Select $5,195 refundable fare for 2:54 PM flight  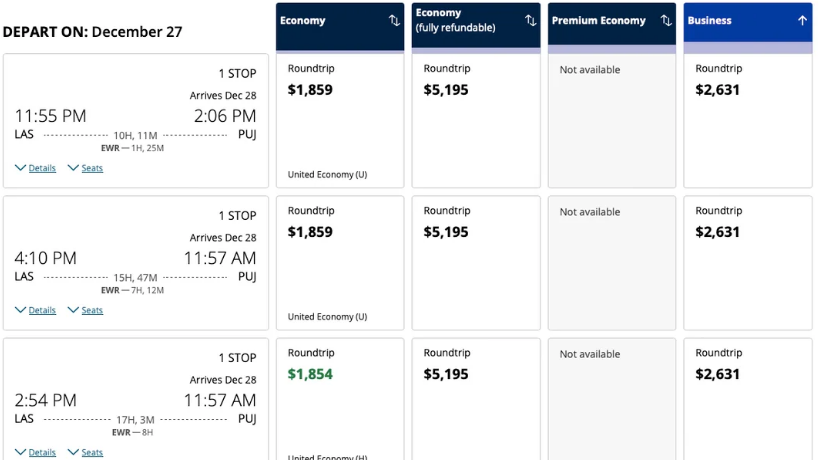pyautogui.click(x=476, y=398)
